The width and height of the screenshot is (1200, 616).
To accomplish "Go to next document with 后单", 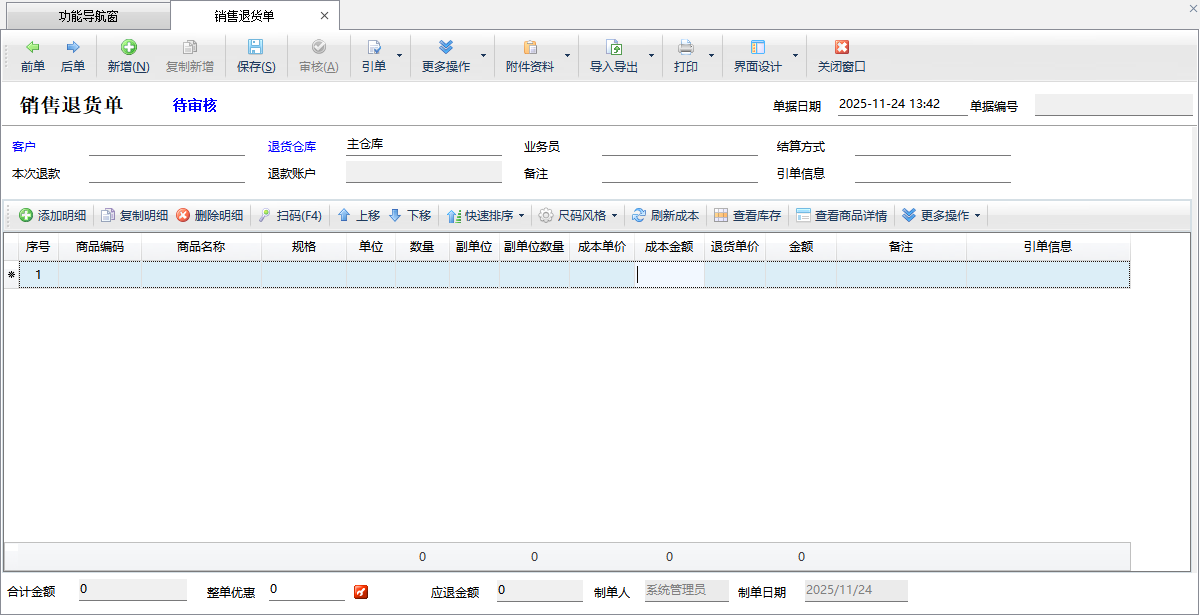I will tap(73, 47).
